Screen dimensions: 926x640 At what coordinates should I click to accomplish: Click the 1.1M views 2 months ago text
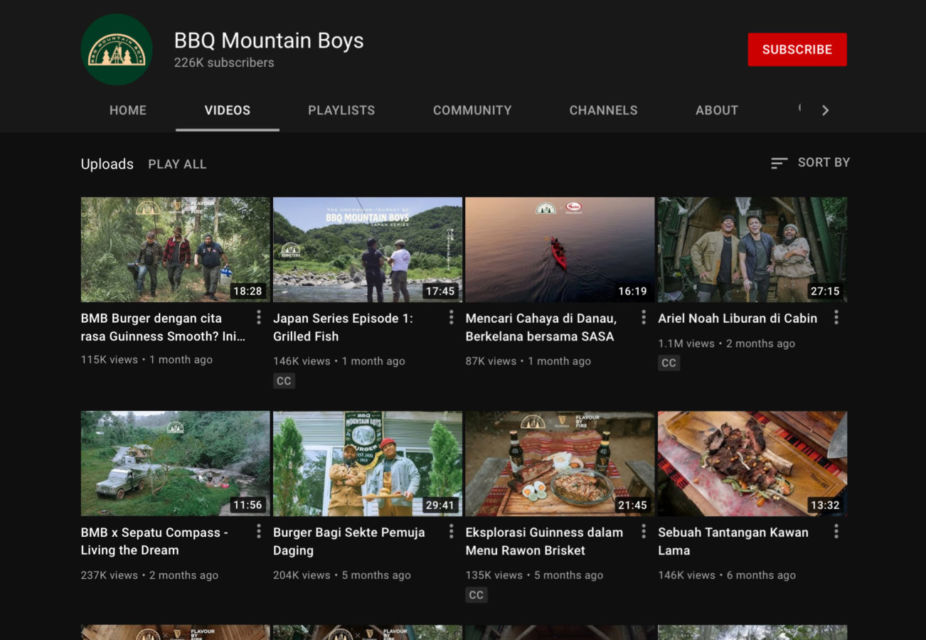(726, 344)
